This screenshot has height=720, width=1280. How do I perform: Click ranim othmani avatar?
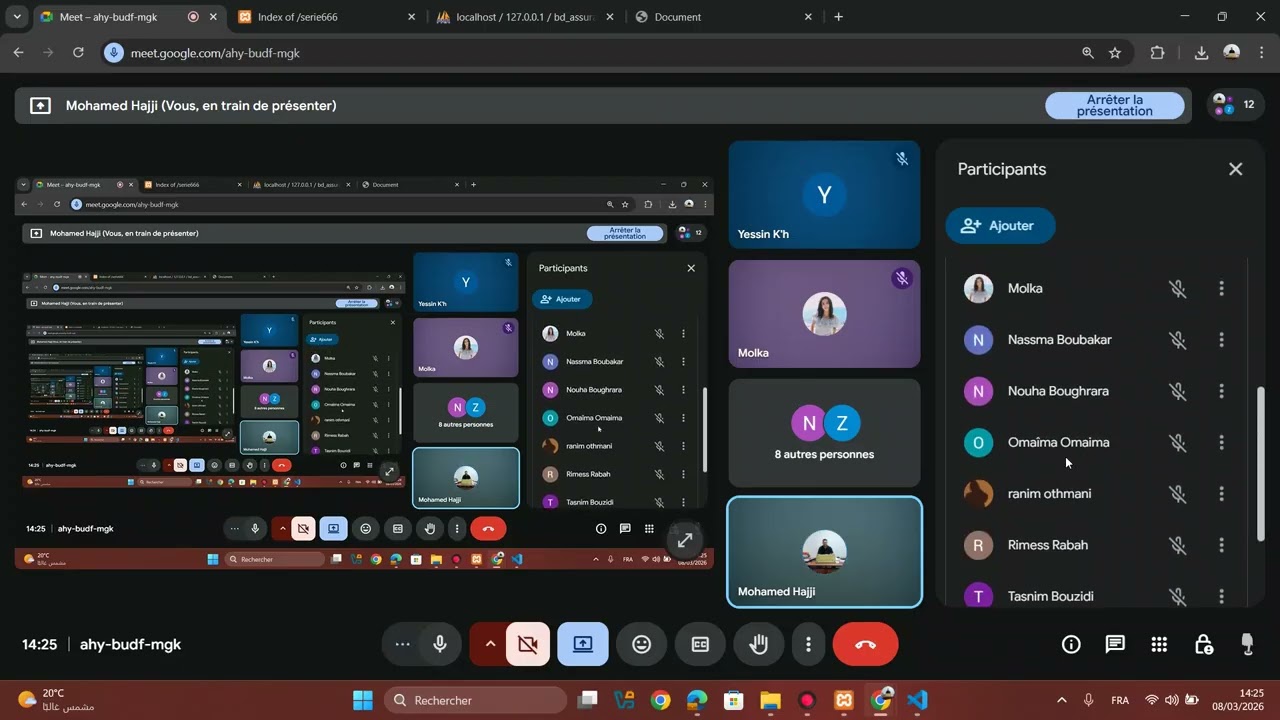(x=978, y=494)
